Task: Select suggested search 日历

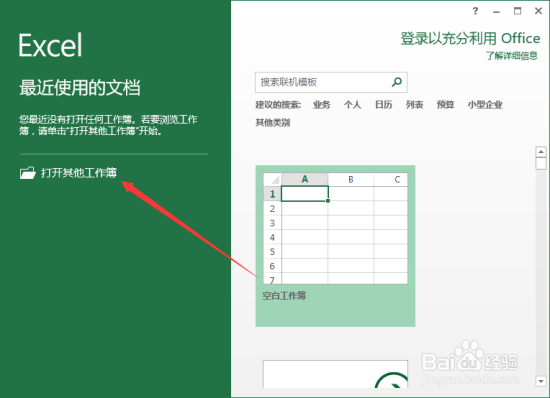Action: (x=383, y=104)
